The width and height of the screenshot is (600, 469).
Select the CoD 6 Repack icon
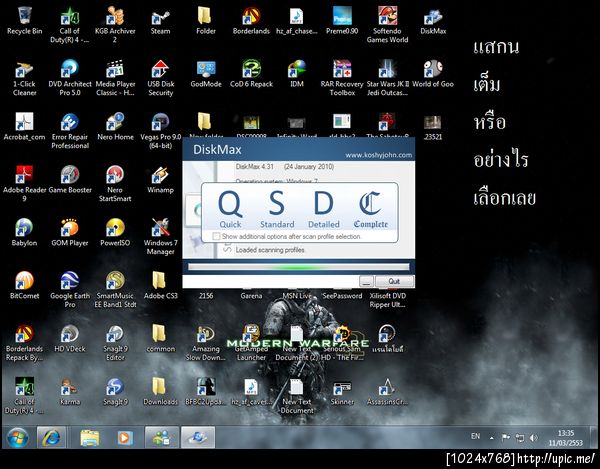click(x=251, y=74)
